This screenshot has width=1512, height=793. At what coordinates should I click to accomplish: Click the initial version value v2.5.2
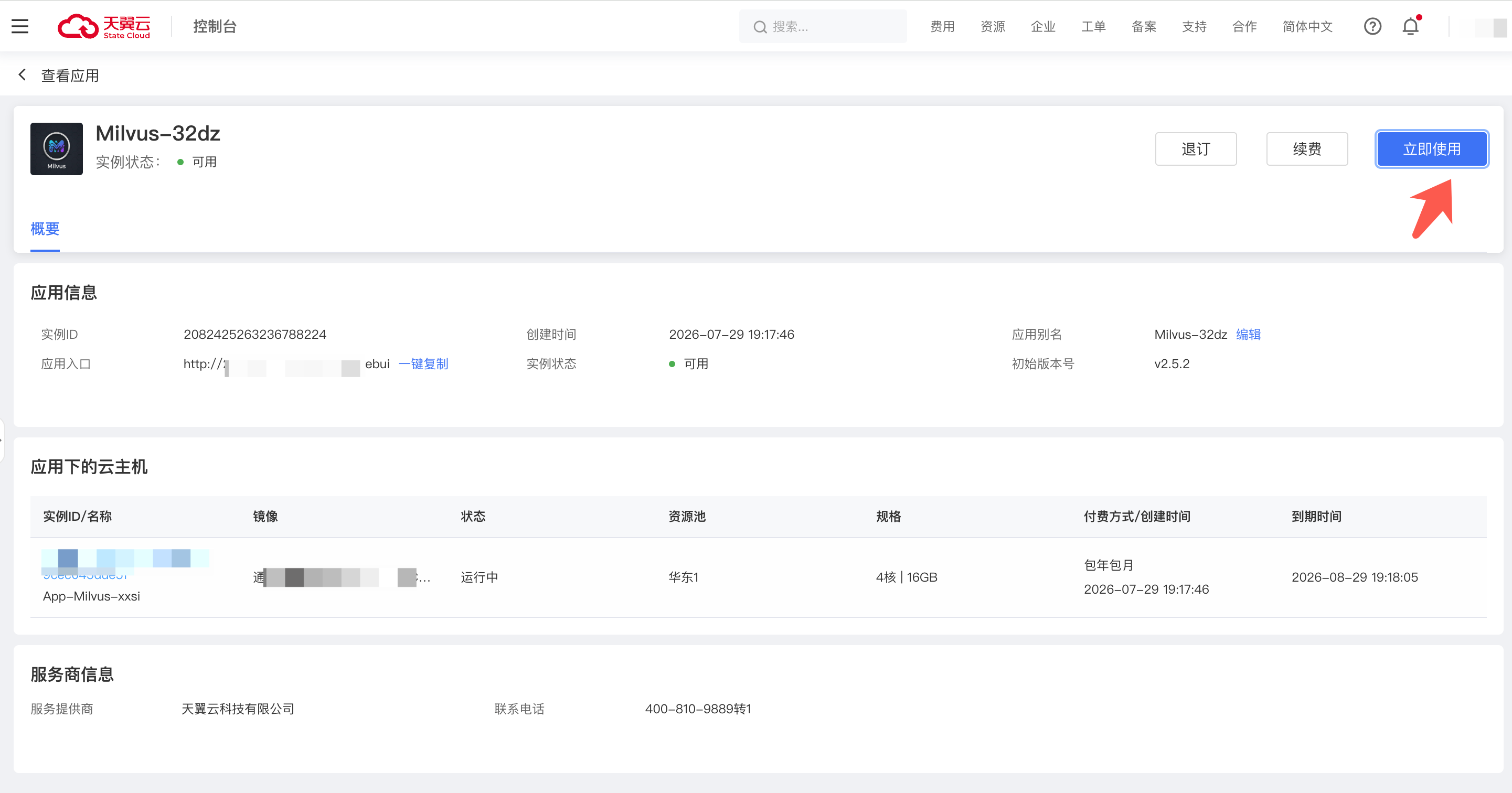click(x=1172, y=364)
